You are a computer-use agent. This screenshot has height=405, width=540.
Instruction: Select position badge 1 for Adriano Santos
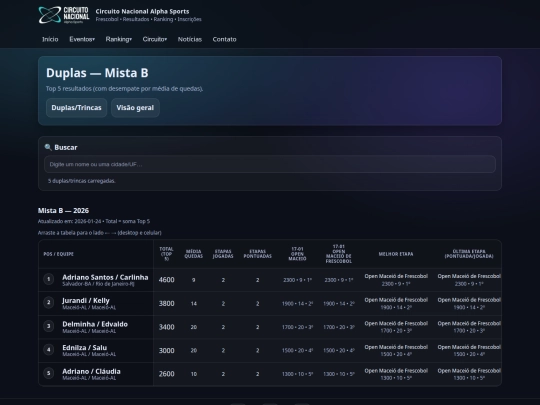click(49, 279)
